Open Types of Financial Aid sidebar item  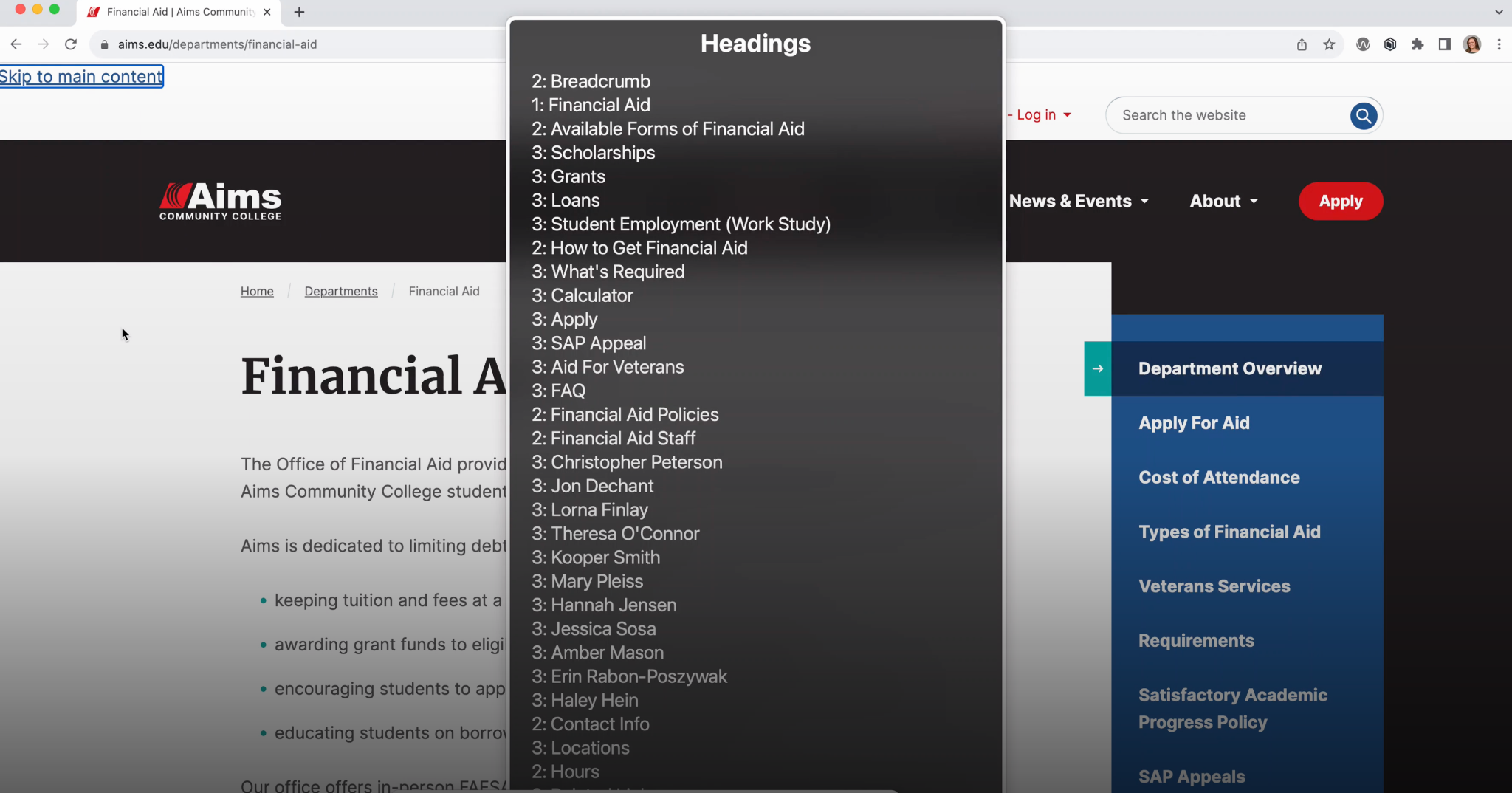click(1229, 532)
